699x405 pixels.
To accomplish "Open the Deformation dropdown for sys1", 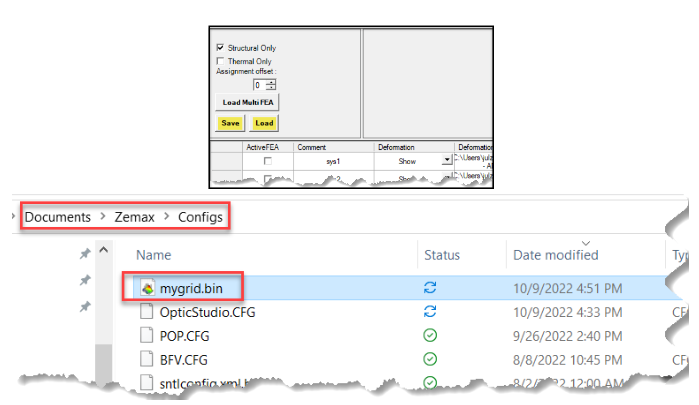I will tap(446, 160).
